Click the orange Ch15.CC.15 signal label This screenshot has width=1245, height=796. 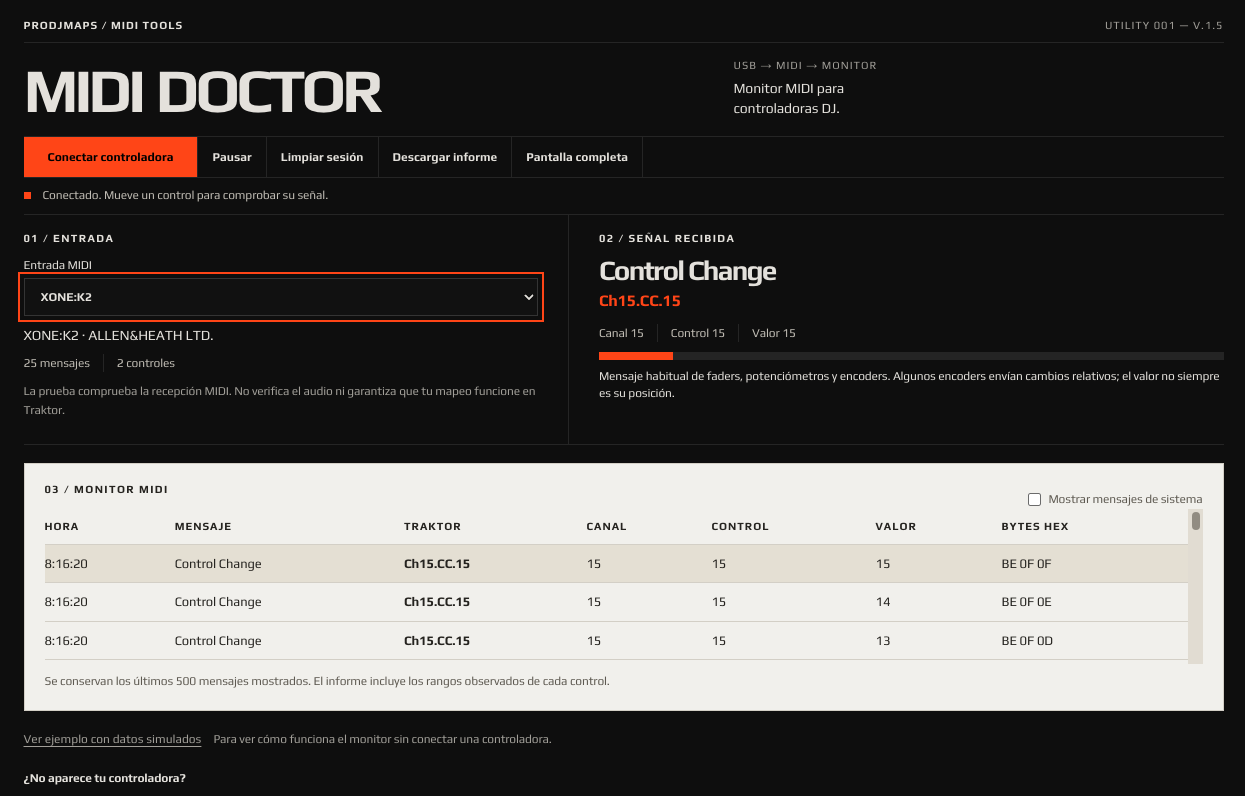click(x=640, y=301)
